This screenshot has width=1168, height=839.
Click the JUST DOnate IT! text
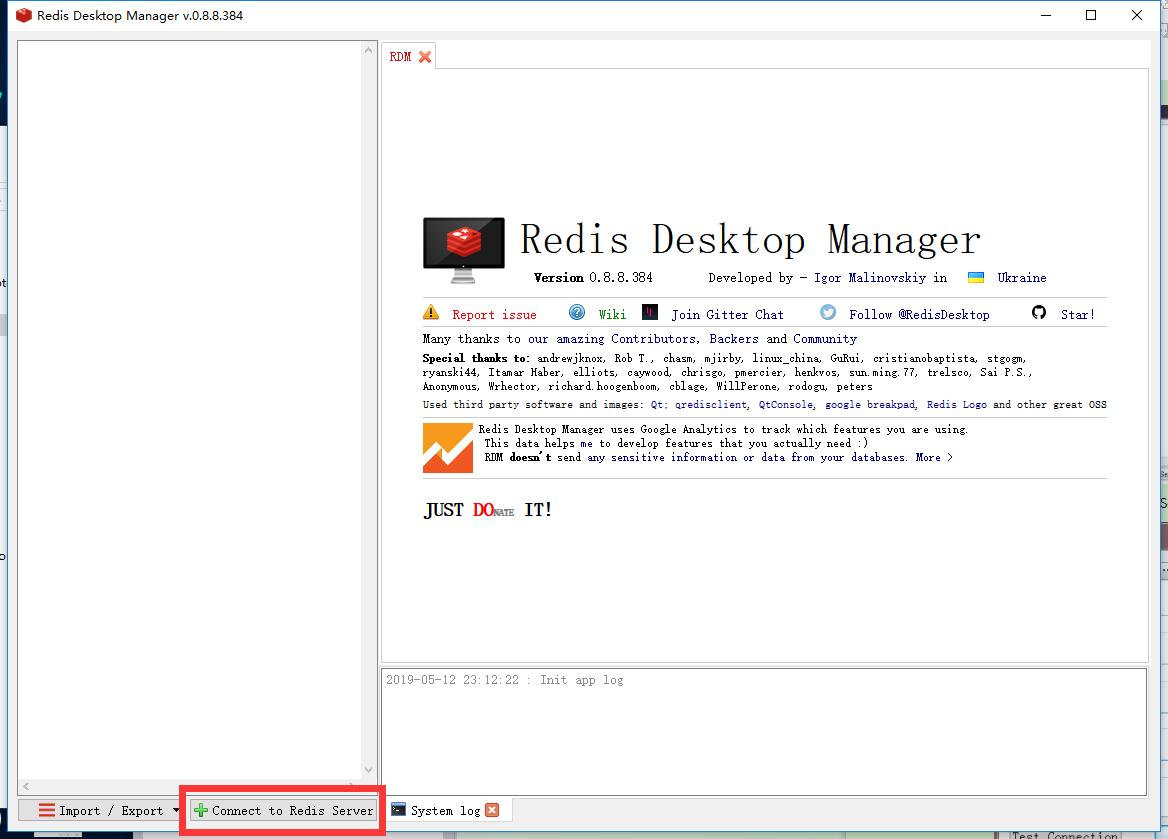pyautogui.click(x=488, y=510)
